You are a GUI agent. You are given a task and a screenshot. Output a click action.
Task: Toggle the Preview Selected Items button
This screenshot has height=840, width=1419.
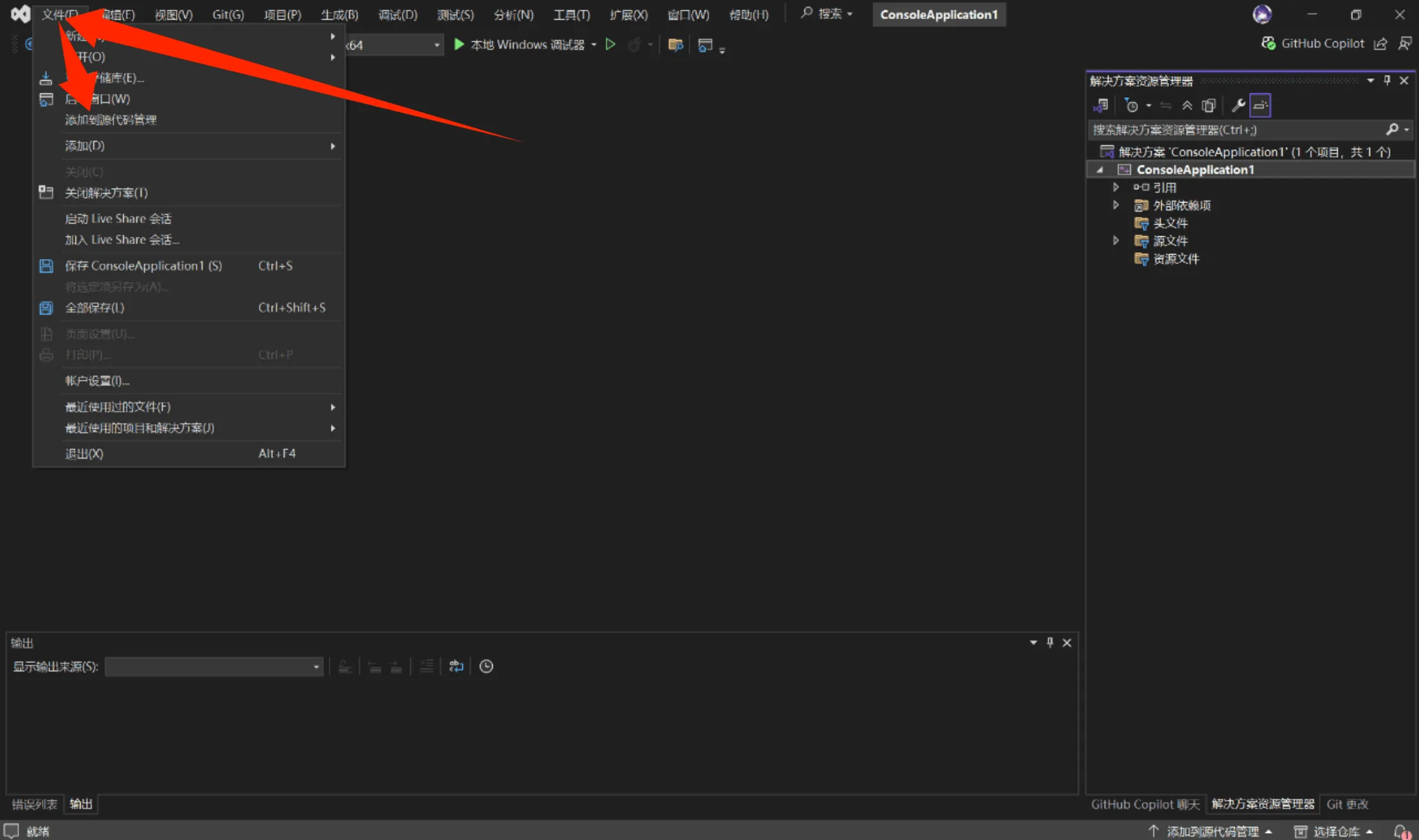pyautogui.click(x=1260, y=105)
